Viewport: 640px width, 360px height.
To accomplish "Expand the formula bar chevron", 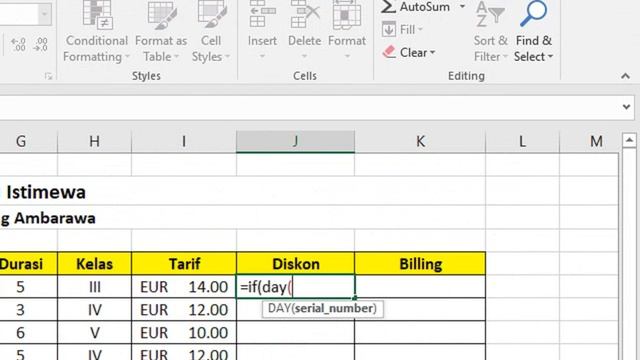I will coord(627,107).
